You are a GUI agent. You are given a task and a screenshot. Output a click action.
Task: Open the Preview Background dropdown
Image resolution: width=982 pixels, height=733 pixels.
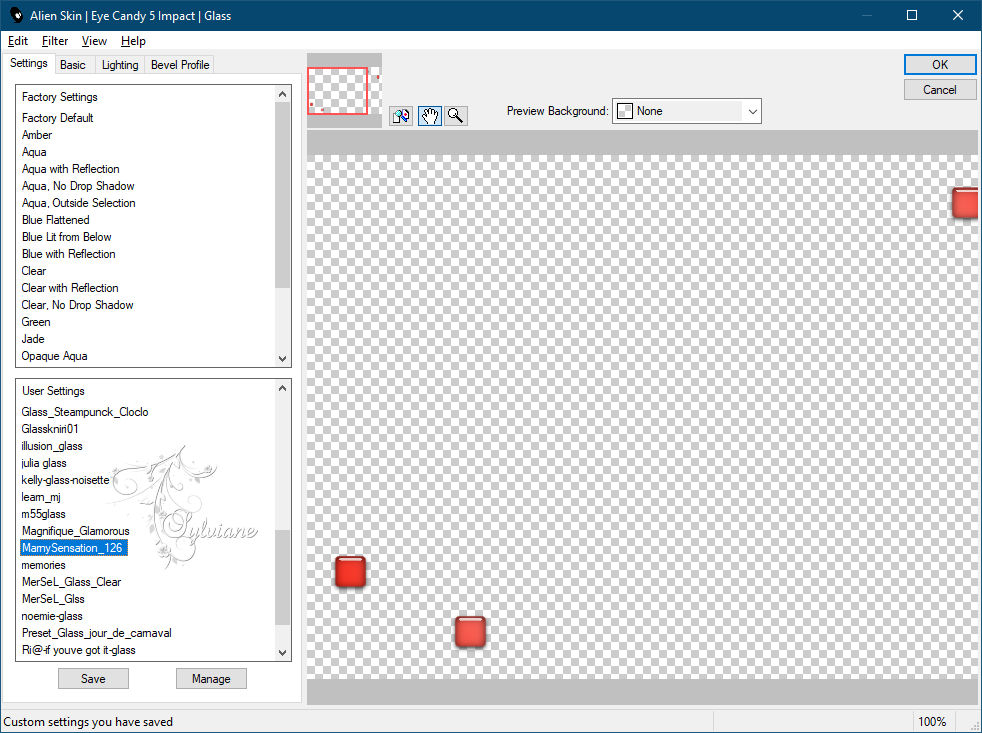click(x=686, y=111)
